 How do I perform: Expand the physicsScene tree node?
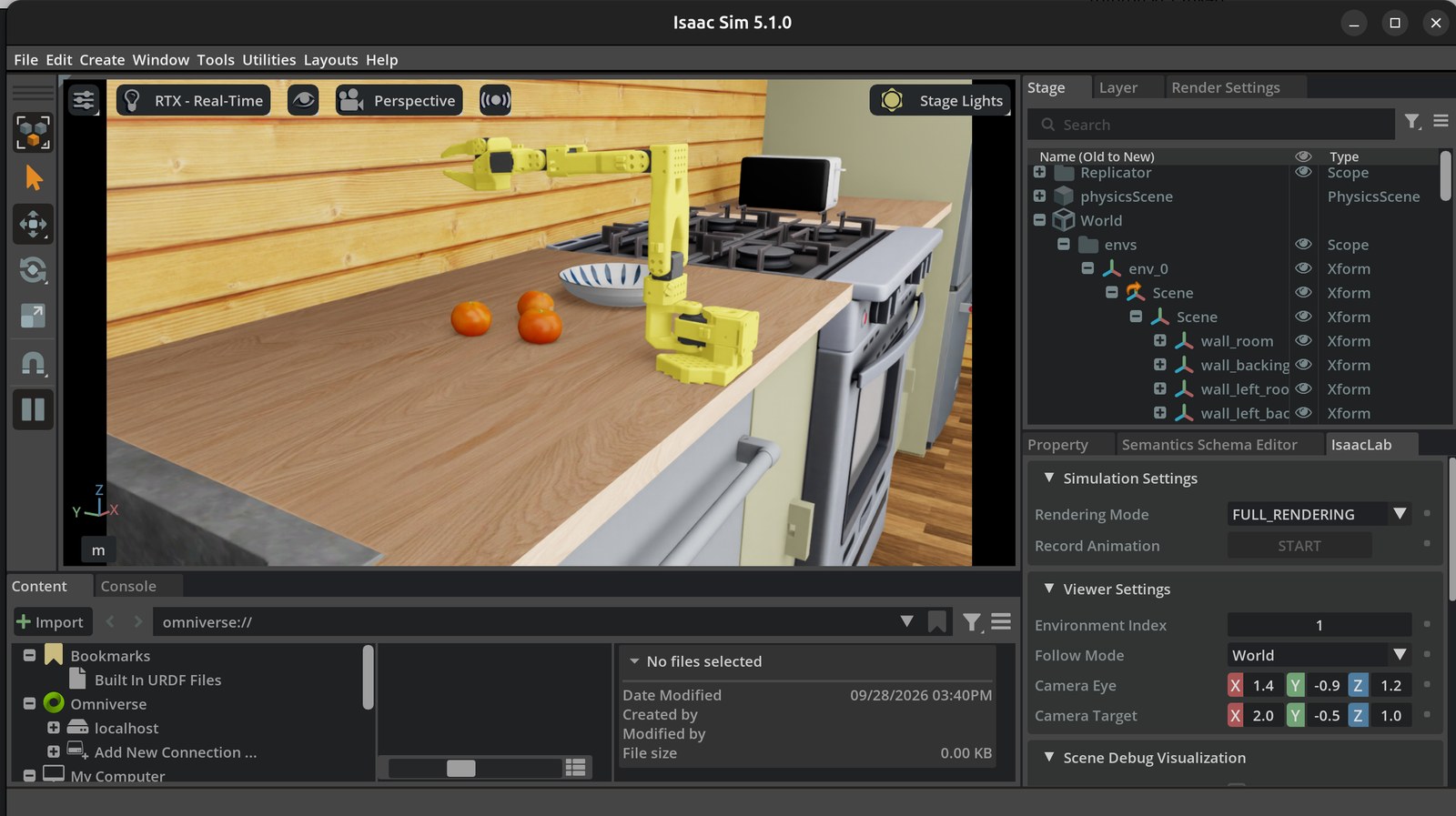(1039, 196)
